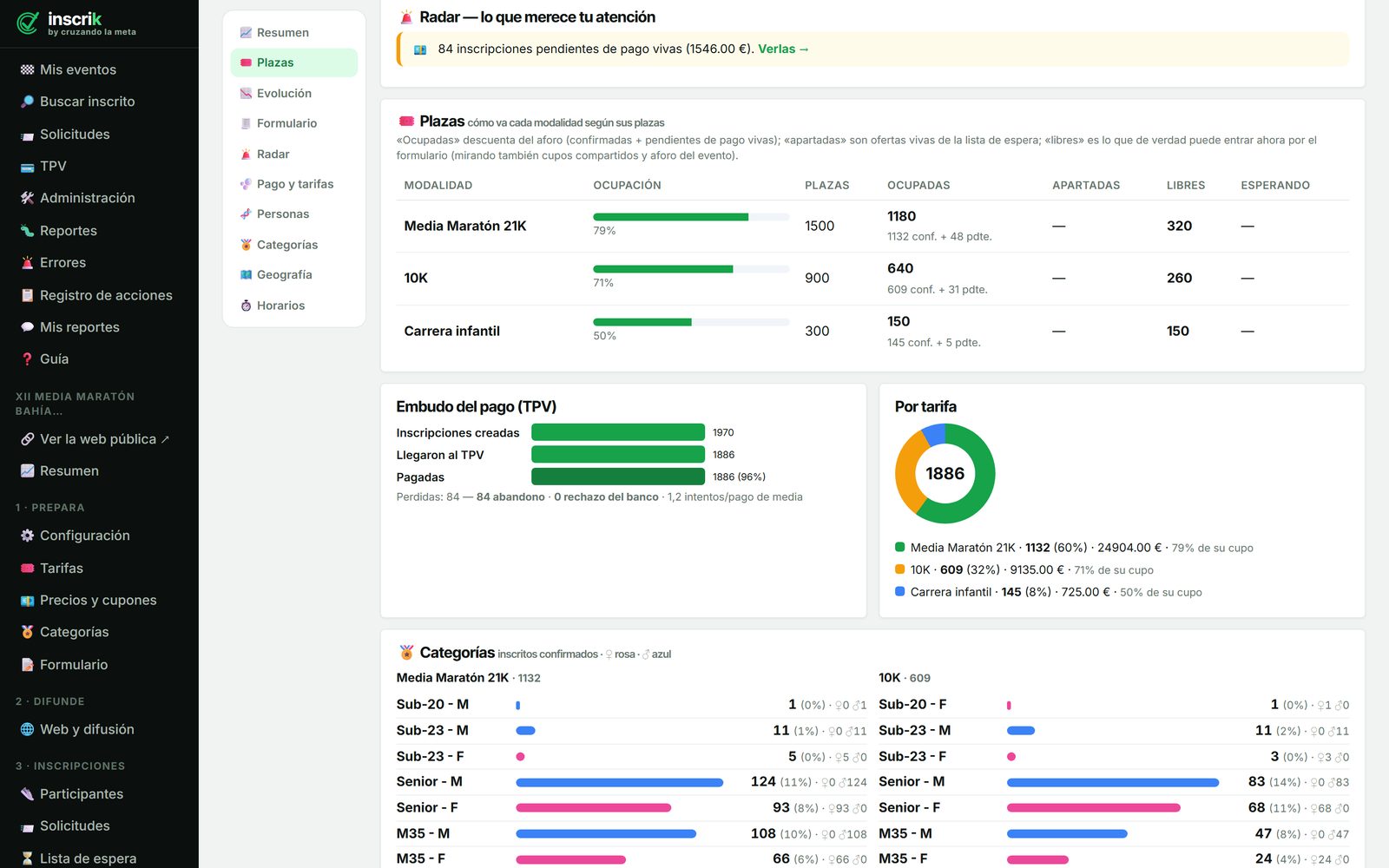The height and width of the screenshot is (868, 1389).
Task: Open Ver la web pública link
Action: (x=99, y=439)
